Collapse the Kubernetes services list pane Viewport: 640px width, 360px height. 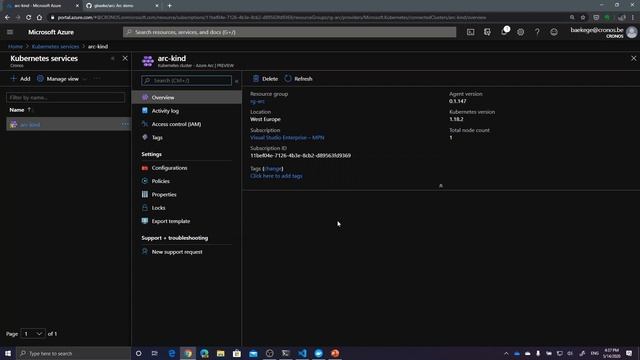point(113,58)
